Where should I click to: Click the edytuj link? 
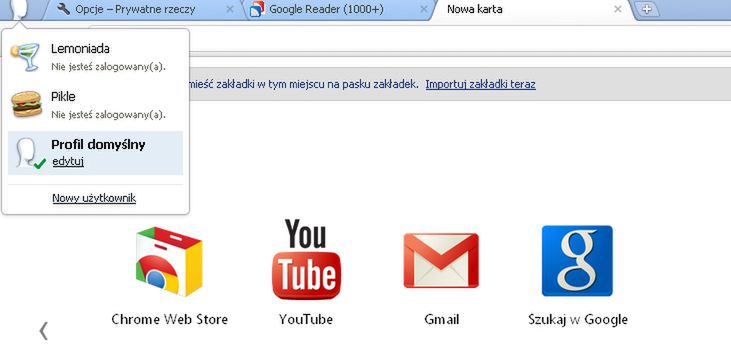(68, 162)
